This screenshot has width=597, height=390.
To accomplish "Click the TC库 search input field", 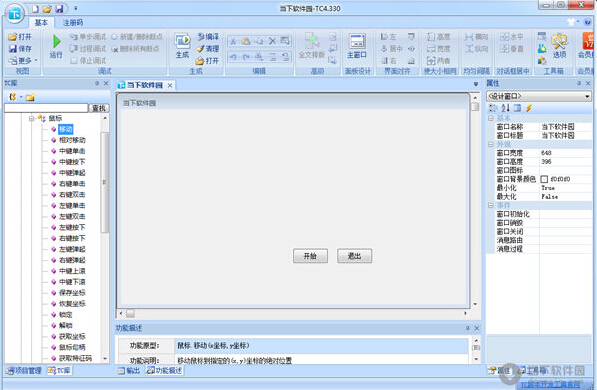I will tap(46, 108).
